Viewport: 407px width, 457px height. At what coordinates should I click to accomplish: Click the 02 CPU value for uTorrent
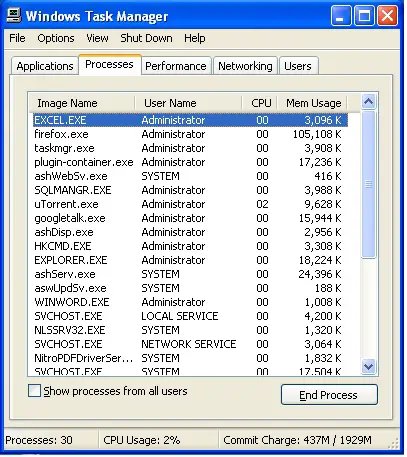click(262, 204)
